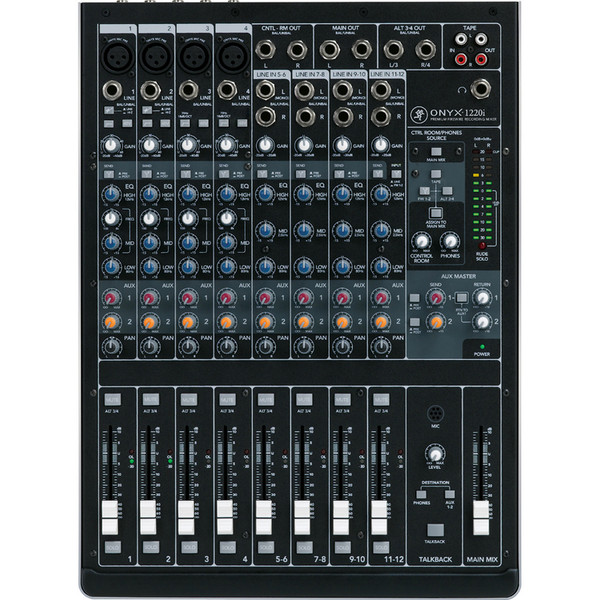
Task: Solo channel 2
Action: point(151,547)
